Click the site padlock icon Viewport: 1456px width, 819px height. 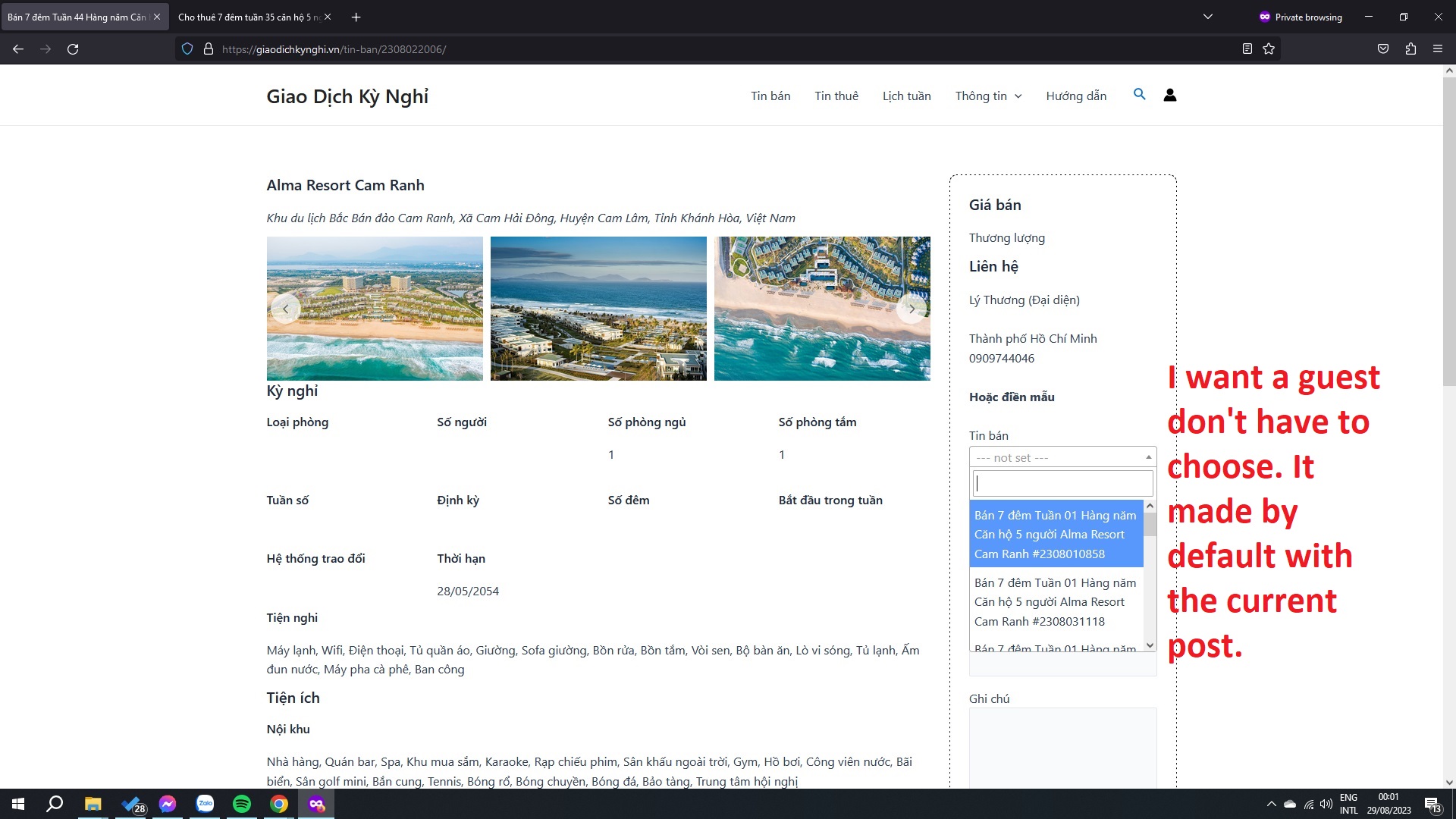pyautogui.click(x=209, y=49)
